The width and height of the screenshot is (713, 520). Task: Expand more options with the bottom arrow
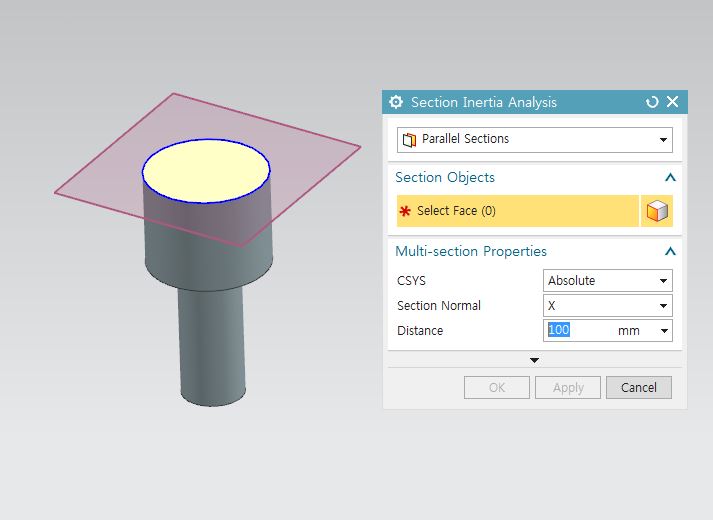tap(534, 360)
